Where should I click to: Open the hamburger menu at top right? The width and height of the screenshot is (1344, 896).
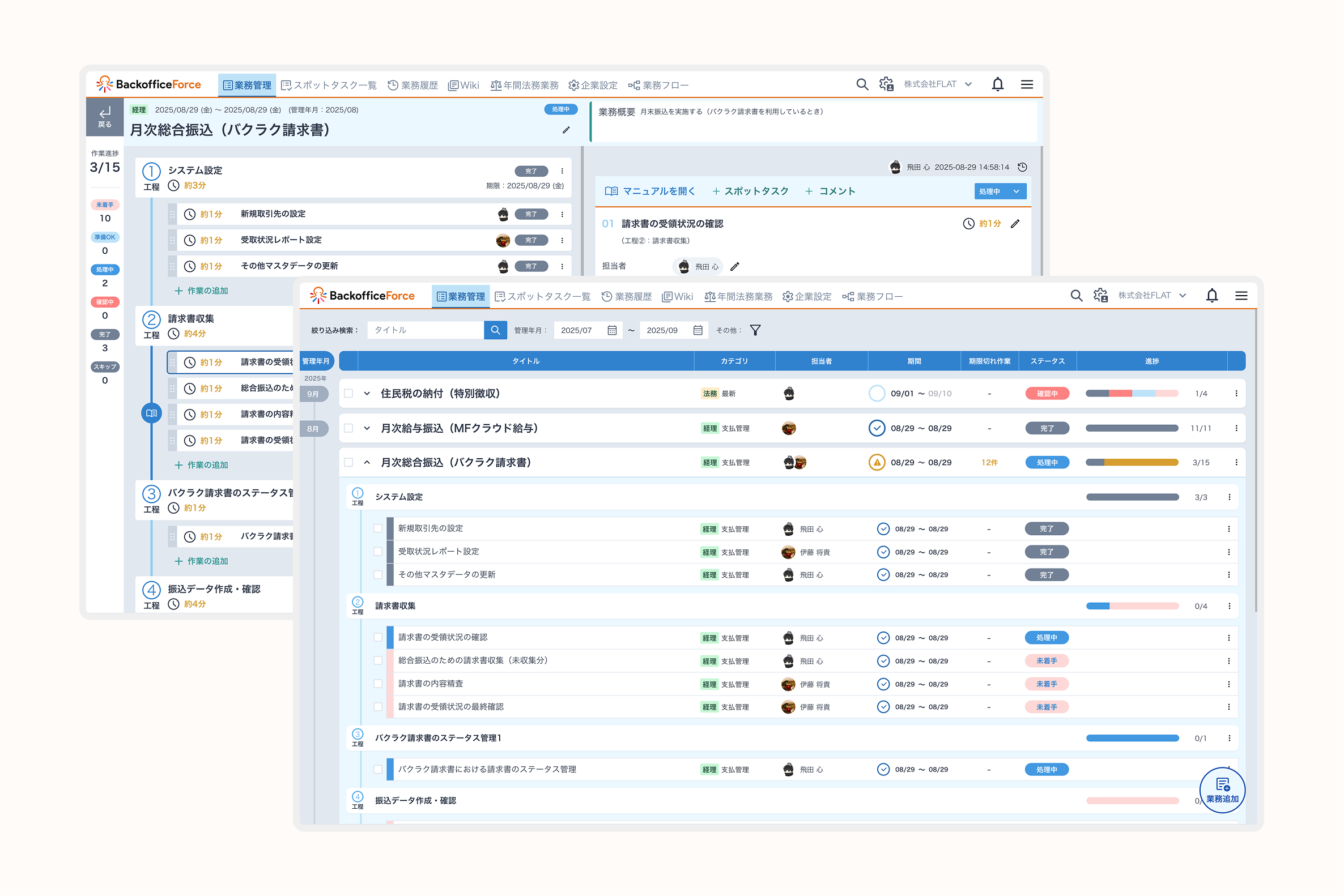[1241, 296]
